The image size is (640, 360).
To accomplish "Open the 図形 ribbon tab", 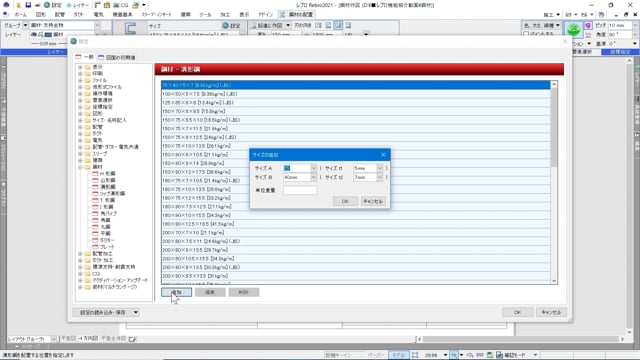I will tap(40, 14).
